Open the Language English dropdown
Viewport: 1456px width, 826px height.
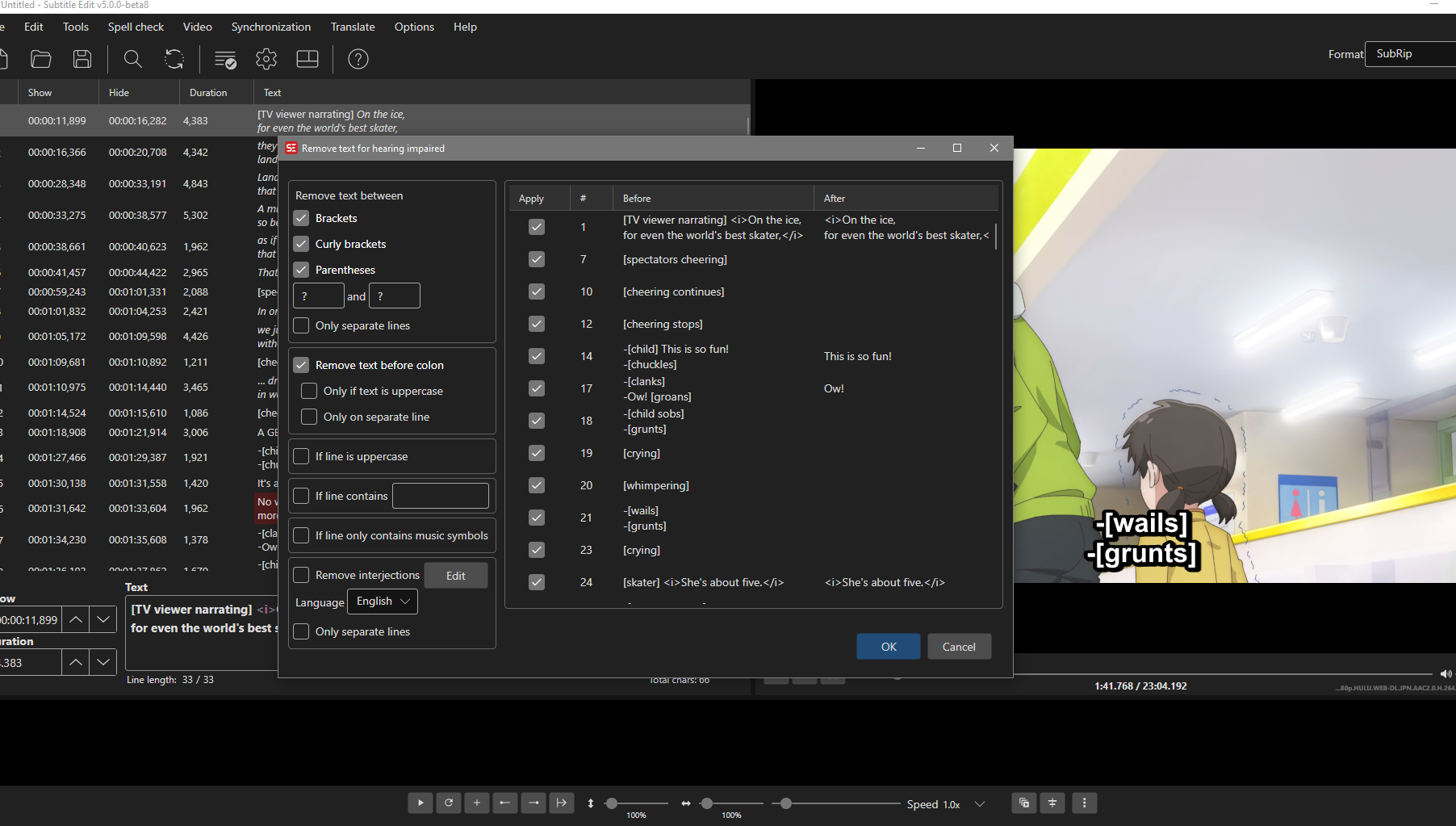(383, 602)
